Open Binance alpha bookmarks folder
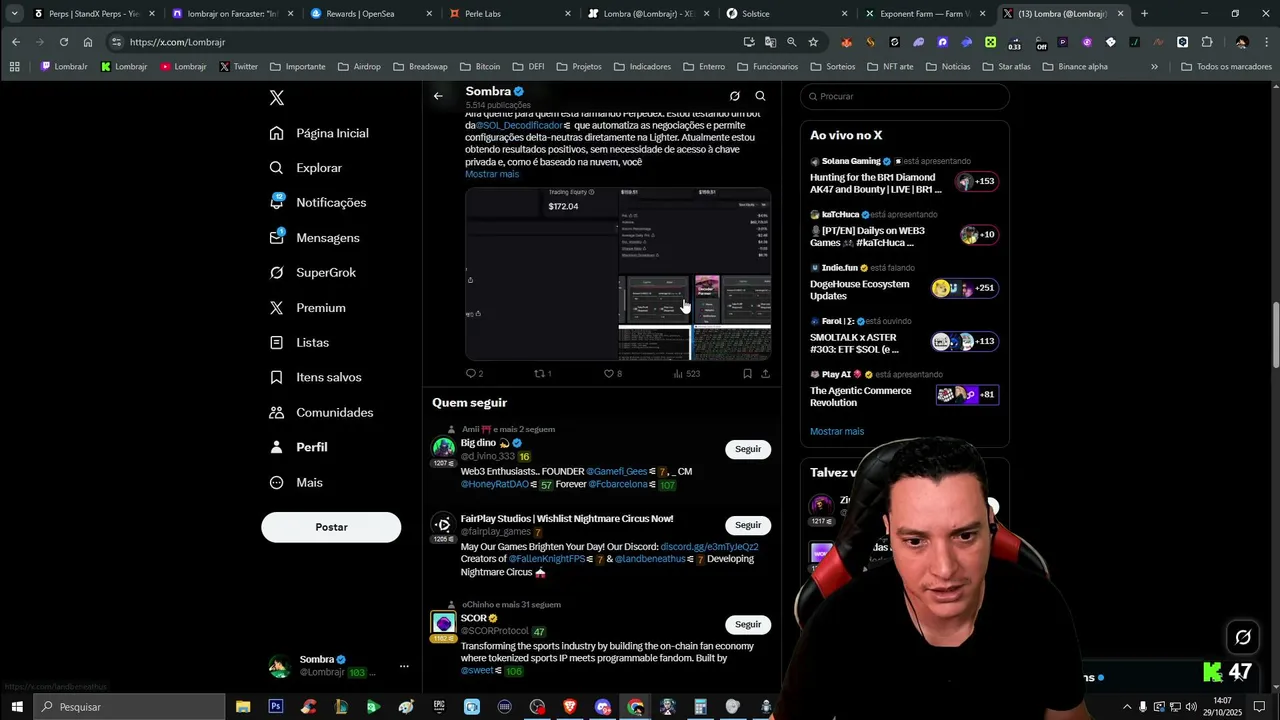 pos(1075,67)
